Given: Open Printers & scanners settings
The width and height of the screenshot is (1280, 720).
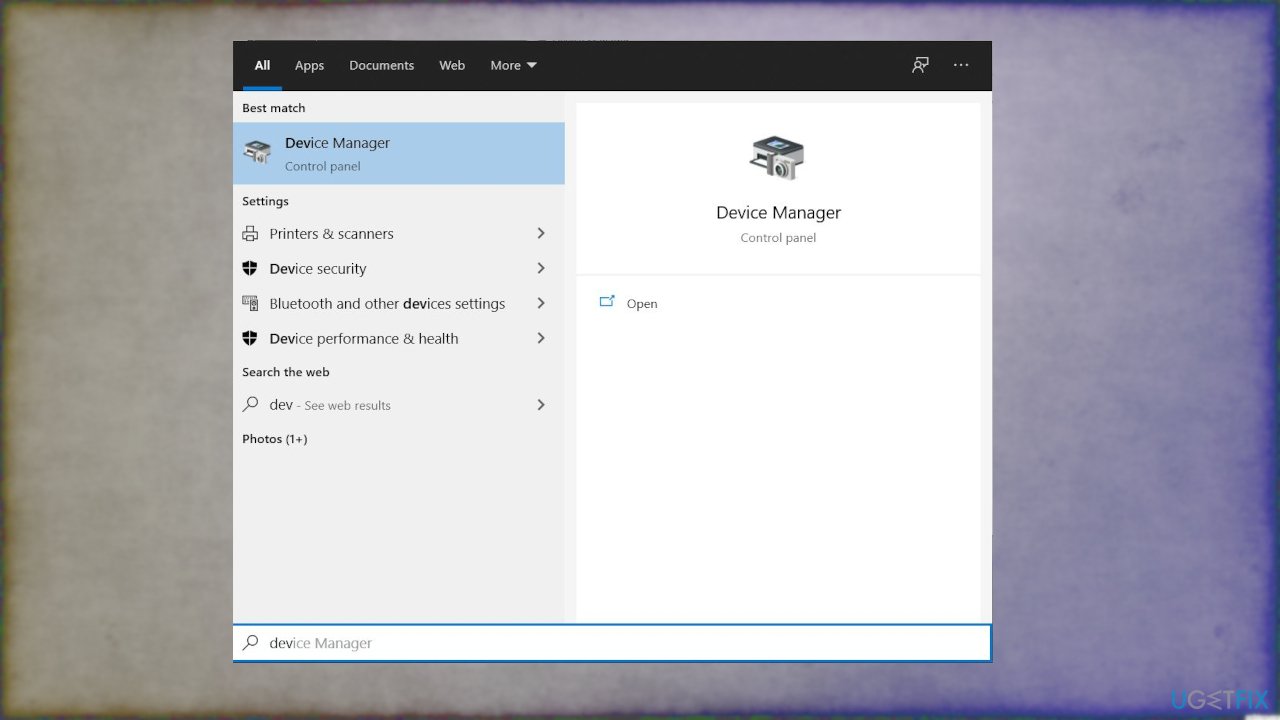Looking at the screenshot, I should [x=399, y=234].
